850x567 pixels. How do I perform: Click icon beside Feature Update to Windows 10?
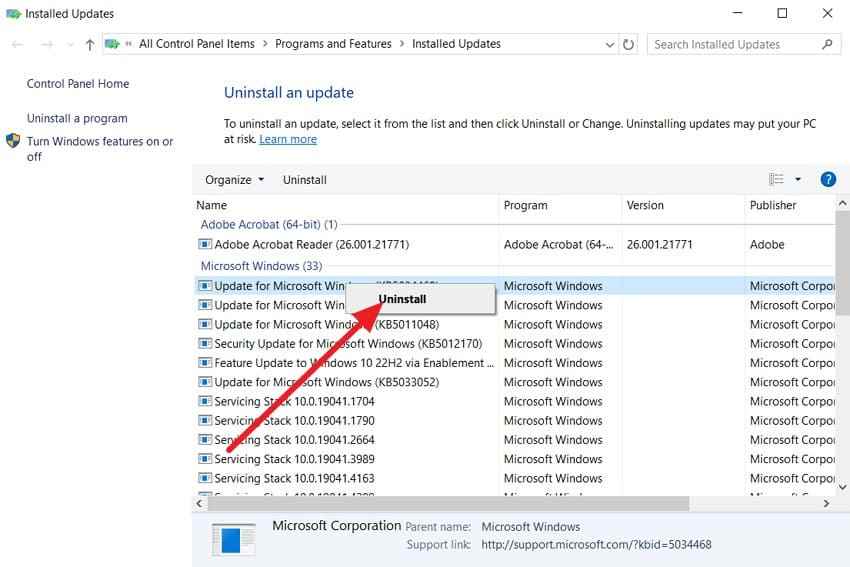pos(205,363)
